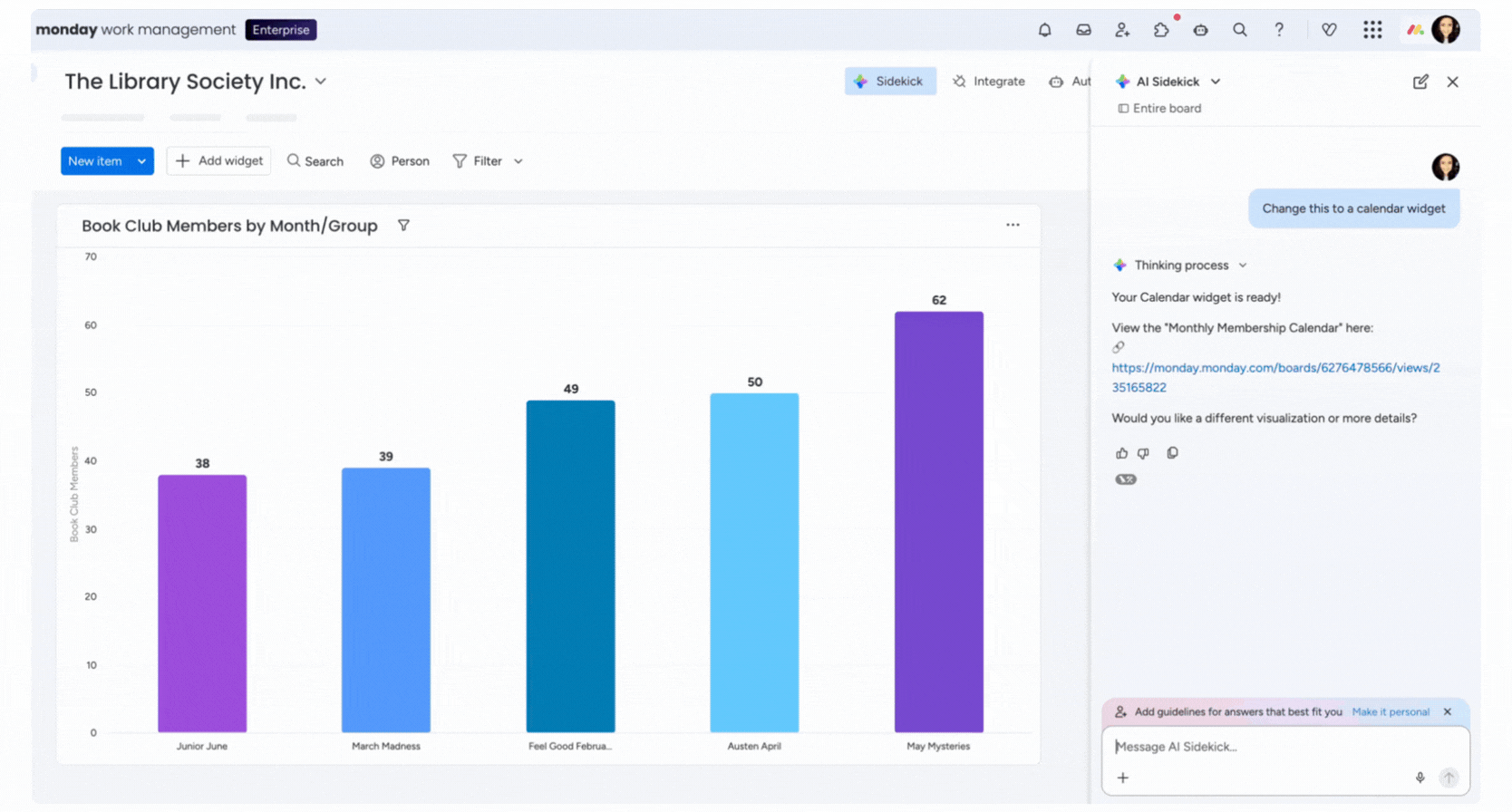Open the Integrate menu item
Screen dimensions: 1512x812
[989, 82]
